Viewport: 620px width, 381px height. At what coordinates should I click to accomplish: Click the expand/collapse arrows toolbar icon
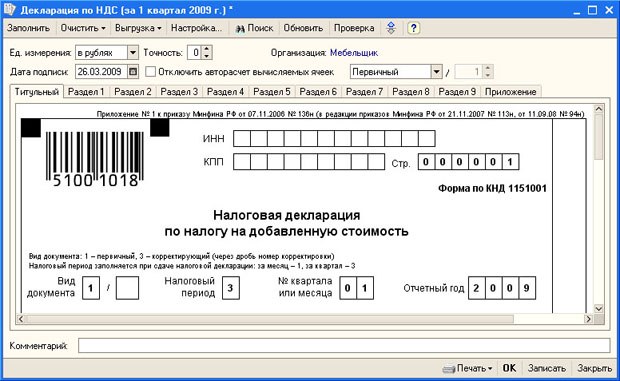coord(391,28)
